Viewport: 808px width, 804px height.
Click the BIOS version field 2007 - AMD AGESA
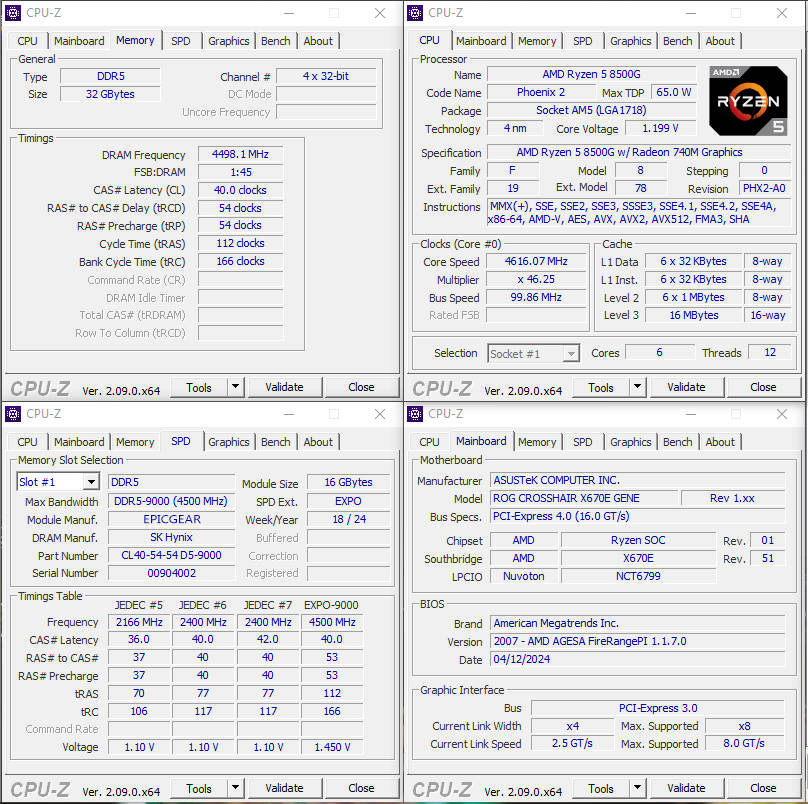[637, 641]
